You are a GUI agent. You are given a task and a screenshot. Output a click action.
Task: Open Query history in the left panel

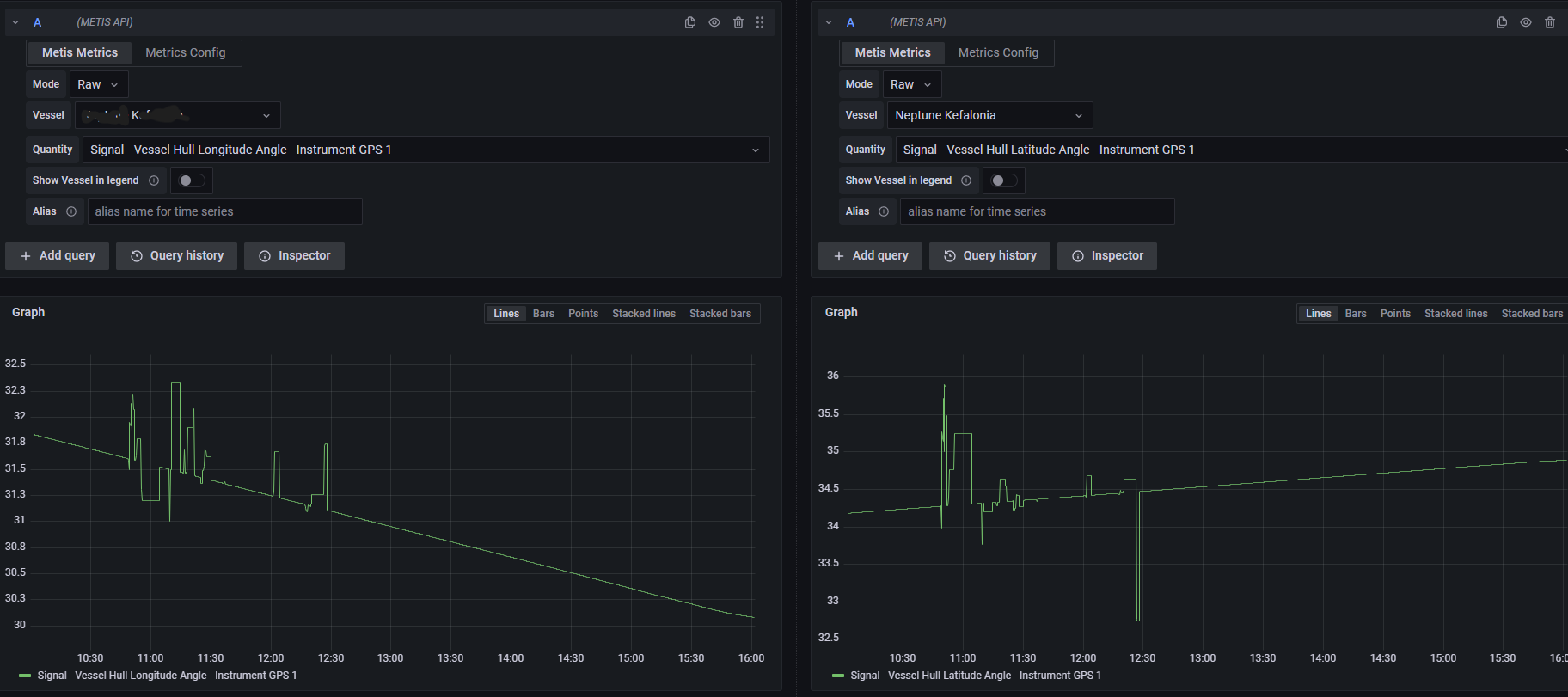pos(176,255)
